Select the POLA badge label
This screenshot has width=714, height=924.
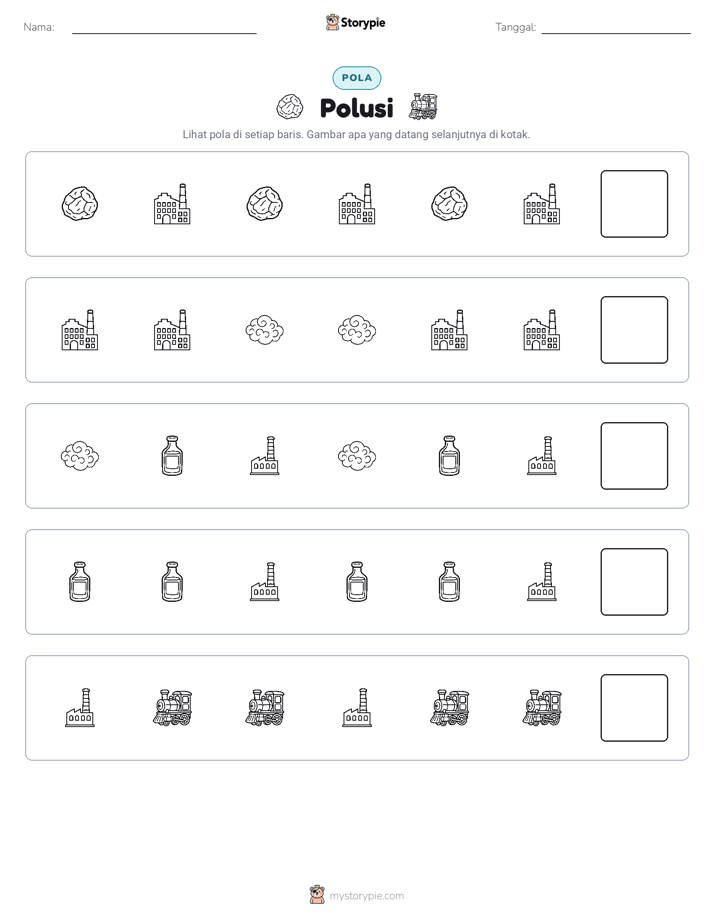[x=357, y=78]
